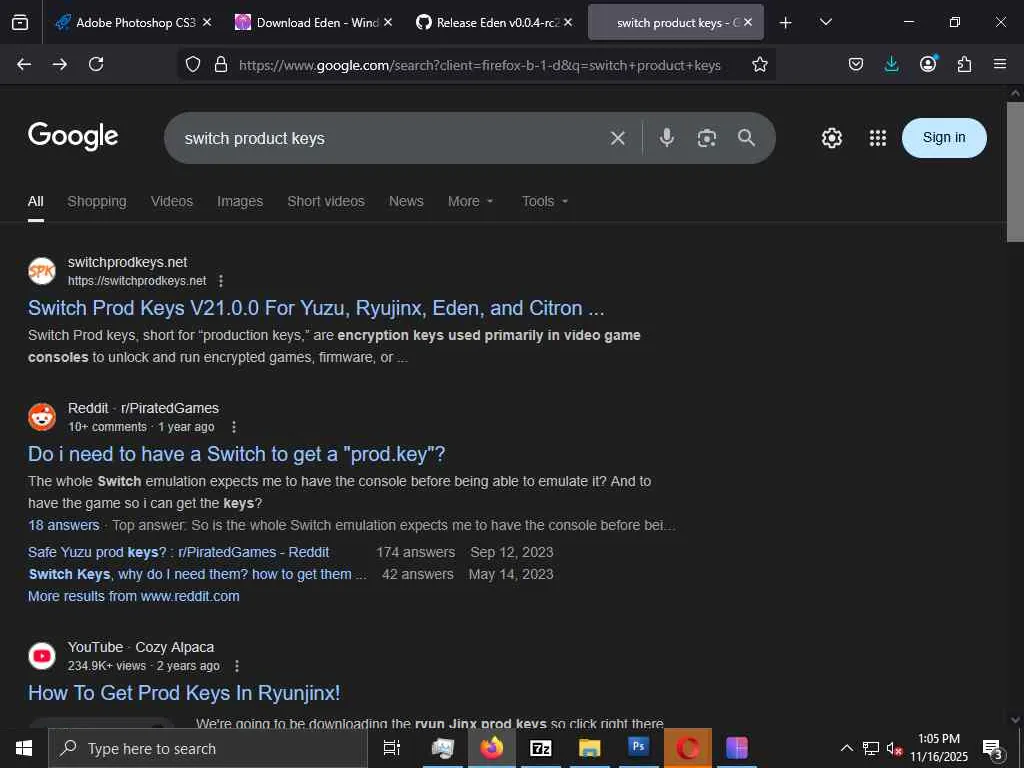Click the Google voice search microphone icon
The width and height of the screenshot is (1024, 768).
[x=666, y=138]
